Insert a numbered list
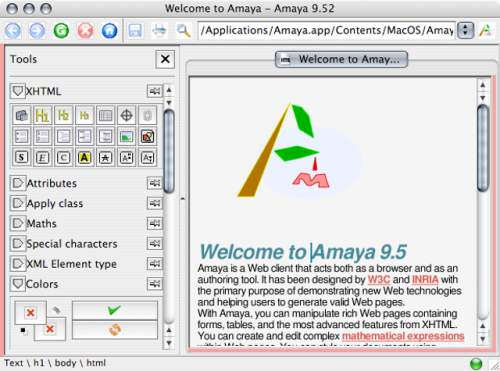The width and height of the screenshot is (500, 371). (x=42, y=137)
